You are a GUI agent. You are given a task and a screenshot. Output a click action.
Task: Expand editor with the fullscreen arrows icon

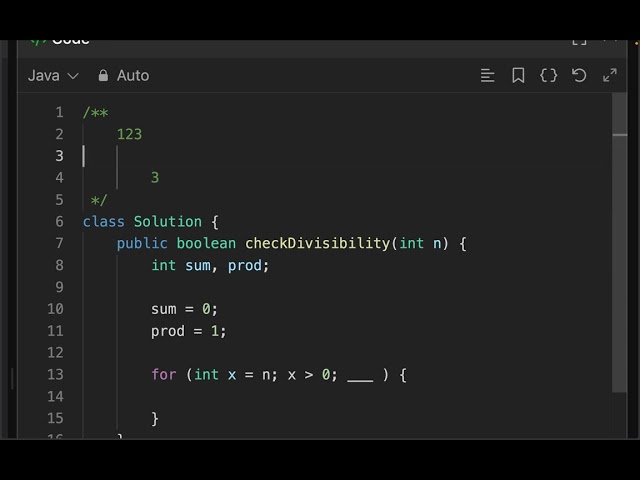[x=610, y=76]
